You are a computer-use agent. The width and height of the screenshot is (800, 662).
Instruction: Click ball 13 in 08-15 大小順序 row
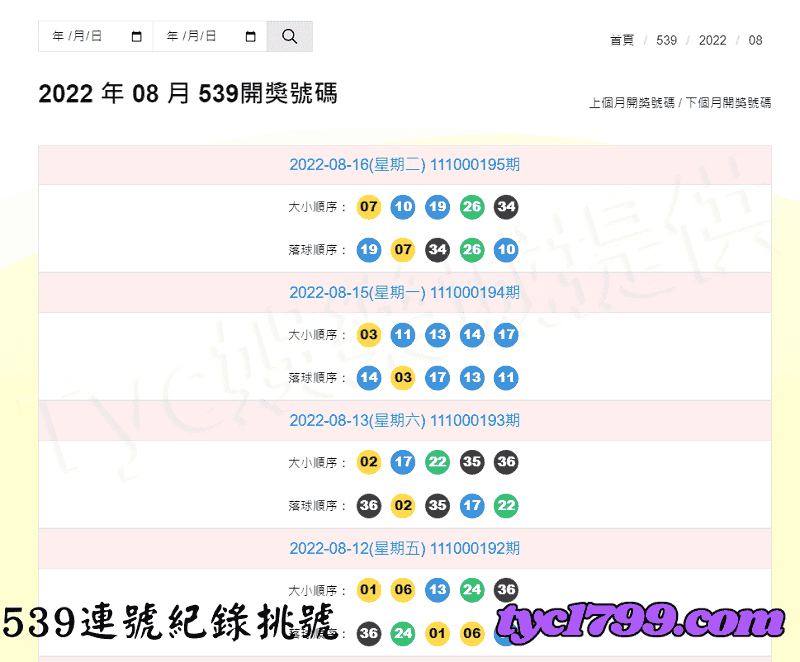[x=437, y=335]
